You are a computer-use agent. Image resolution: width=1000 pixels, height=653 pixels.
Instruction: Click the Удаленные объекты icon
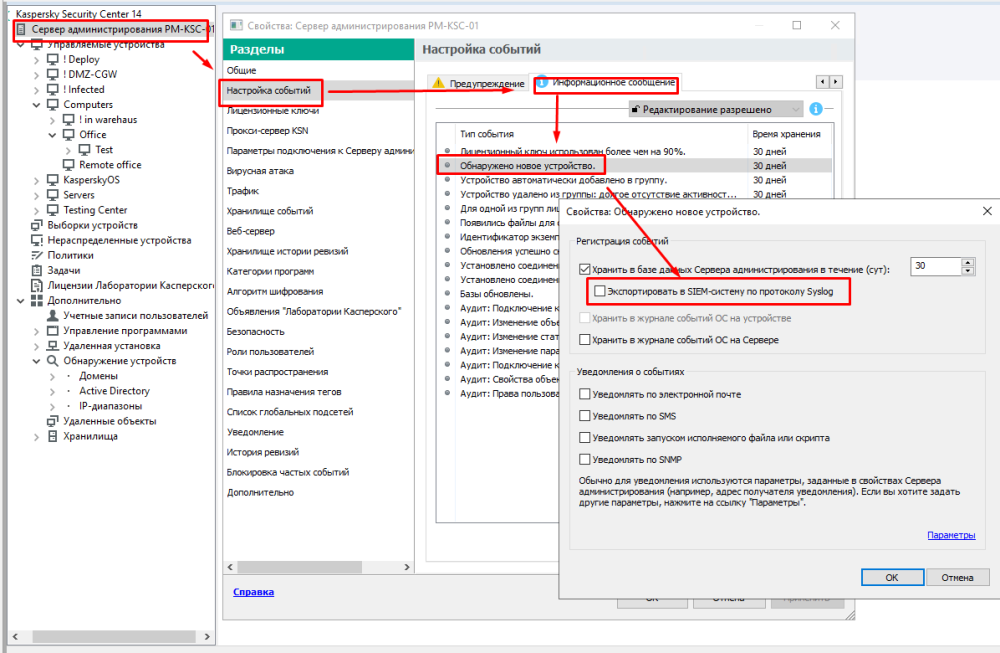tap(53, 421)
